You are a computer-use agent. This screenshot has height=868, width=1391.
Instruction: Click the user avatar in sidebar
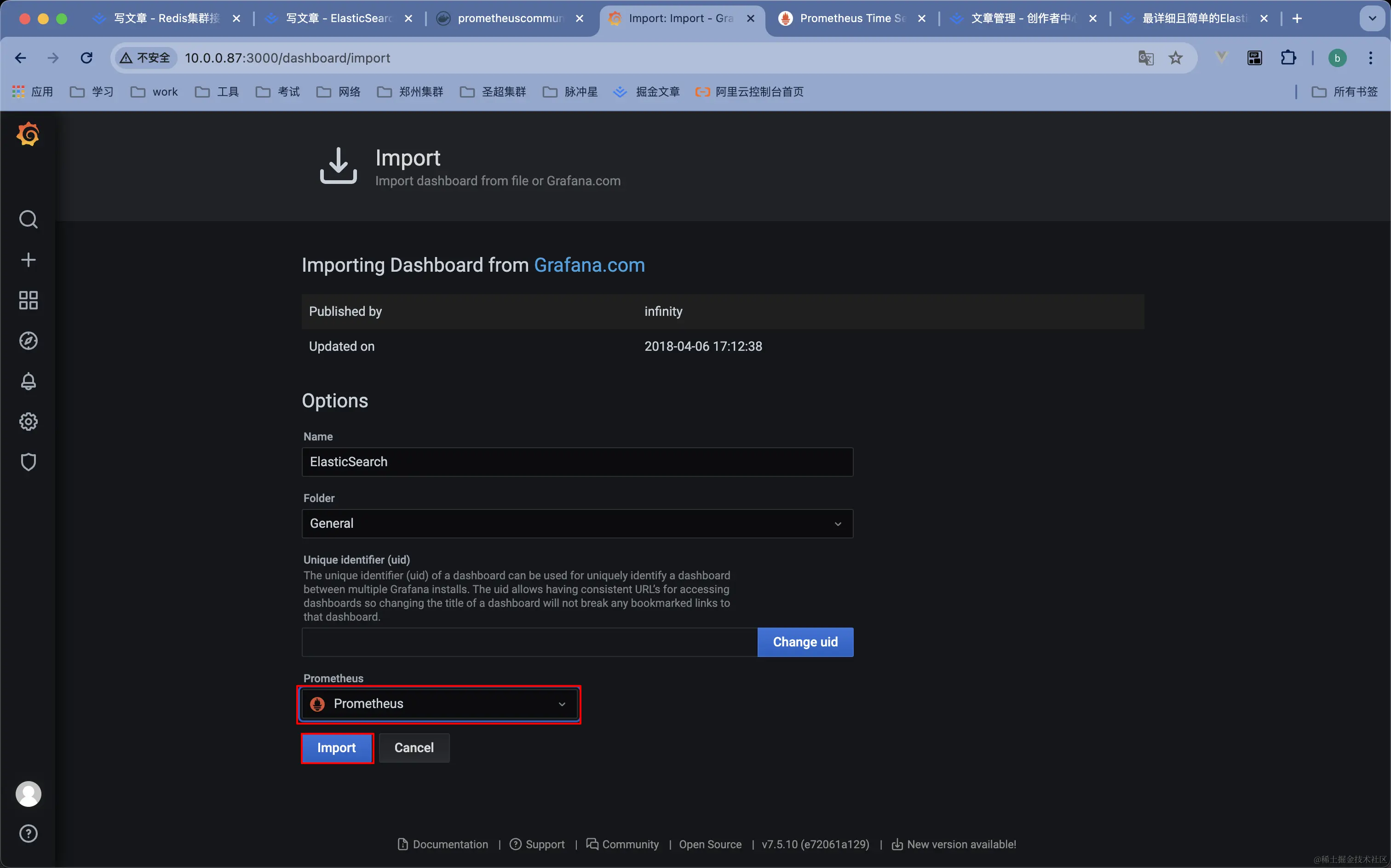(28, 794)
